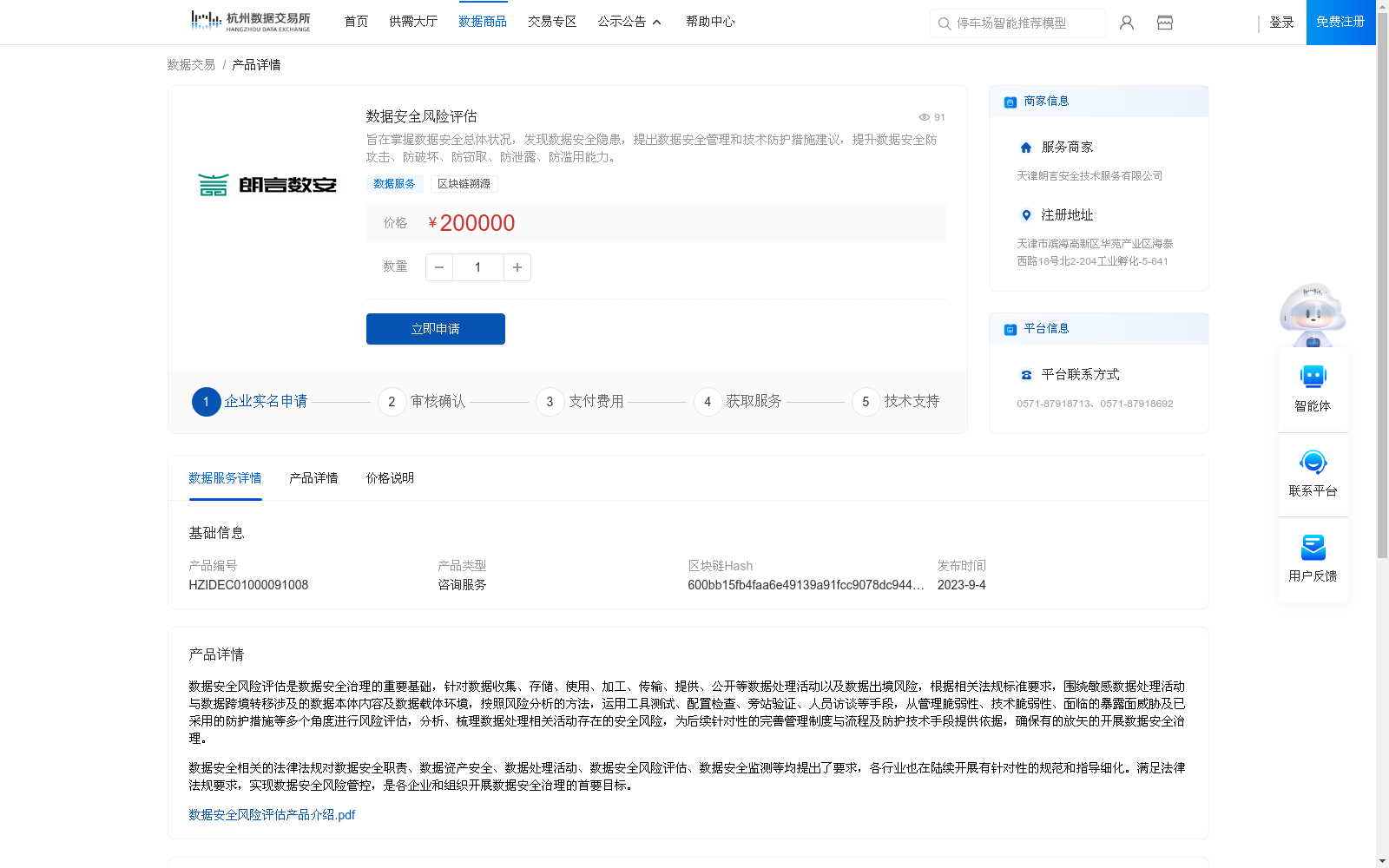1389x868 pixels.
Task: Click product number HZIDEC01000091008
Action: tap(248, 585)
